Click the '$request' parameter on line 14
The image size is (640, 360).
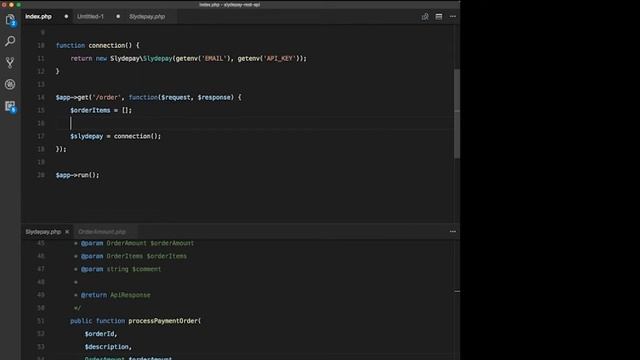tap(176, 97)
